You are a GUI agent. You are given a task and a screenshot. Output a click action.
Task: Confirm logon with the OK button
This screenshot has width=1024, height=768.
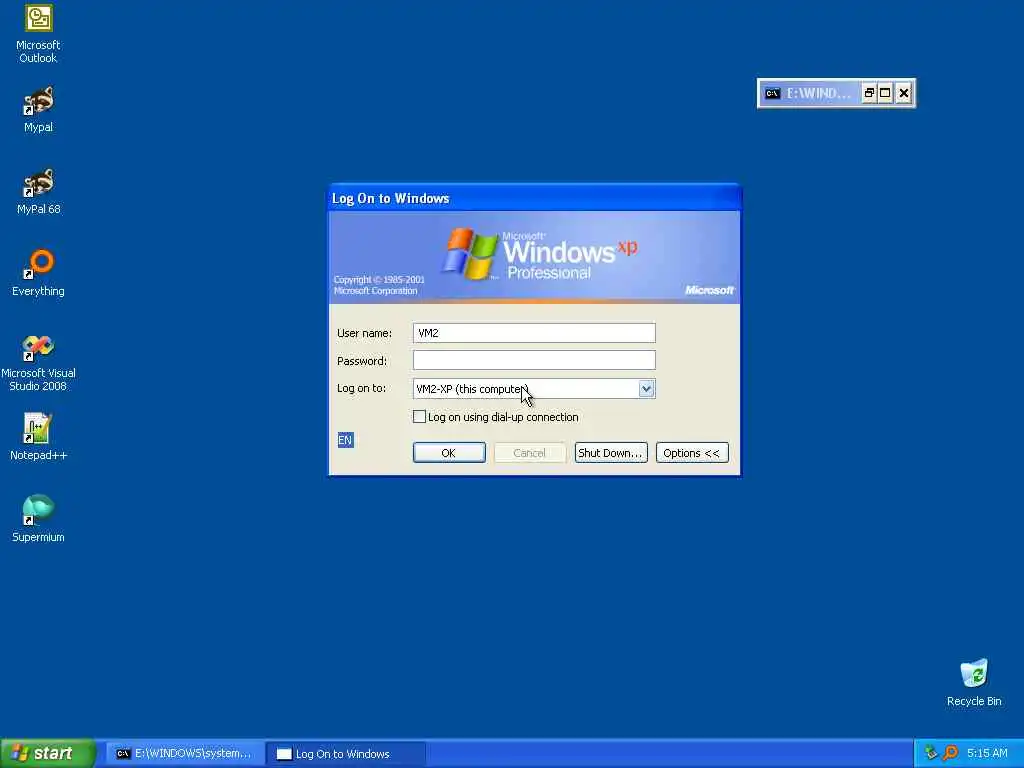[x=449, y=453]
